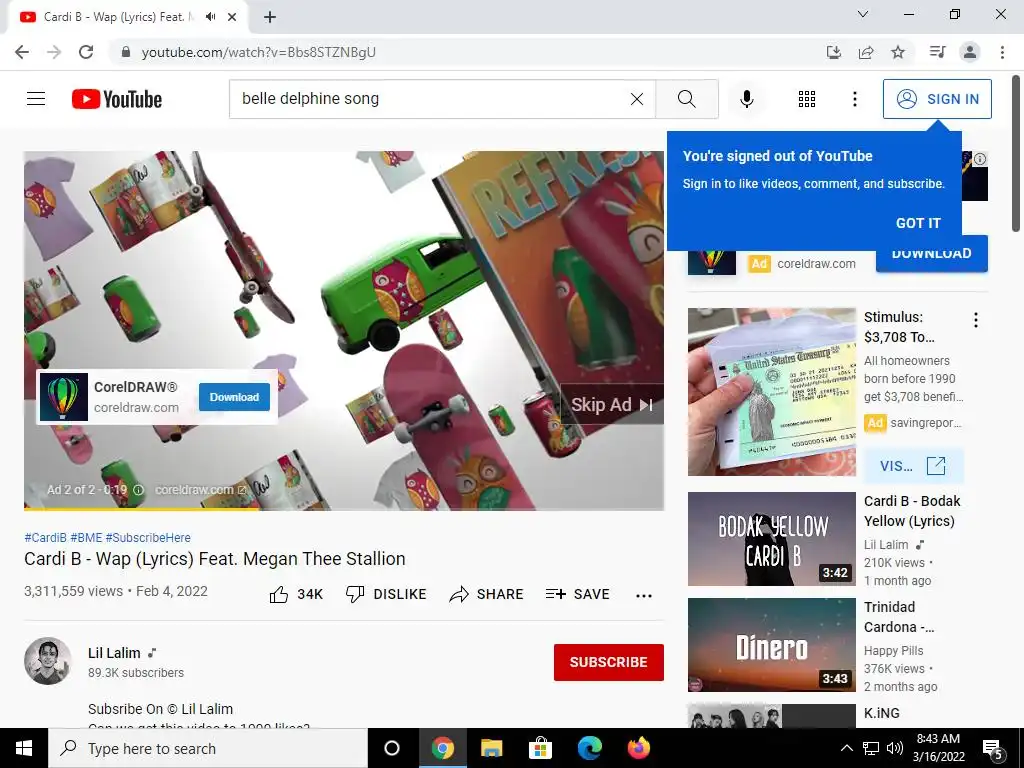Dislike the video with thumbs-down
1024x768 pixels.
click(386, 594)
